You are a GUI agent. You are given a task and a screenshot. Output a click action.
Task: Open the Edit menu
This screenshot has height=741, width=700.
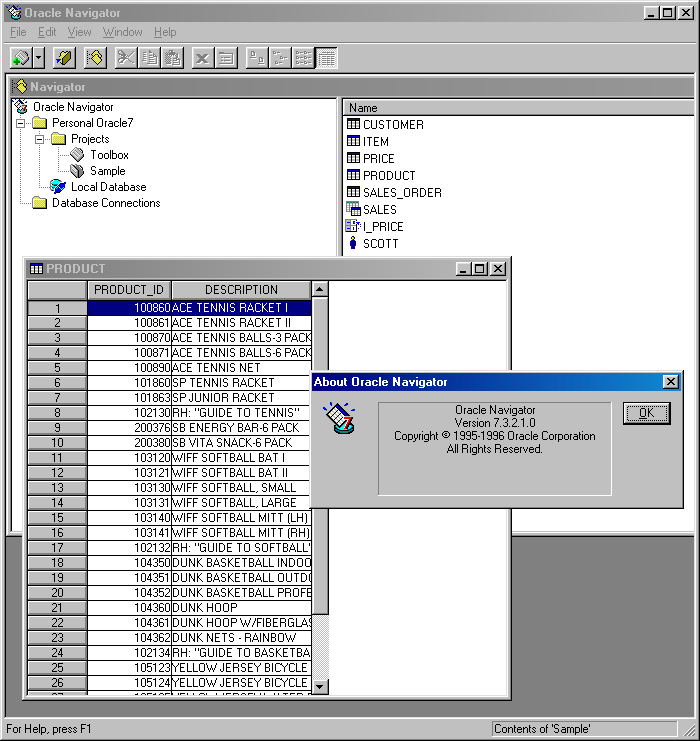47,32
